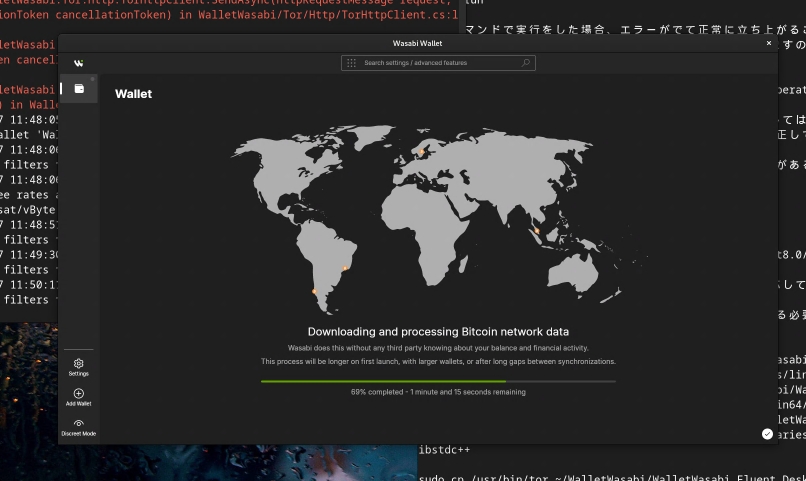
Task: Click the orange node dot over Southeast Asia
Action: pyautogui.click(x=537, y=231)
